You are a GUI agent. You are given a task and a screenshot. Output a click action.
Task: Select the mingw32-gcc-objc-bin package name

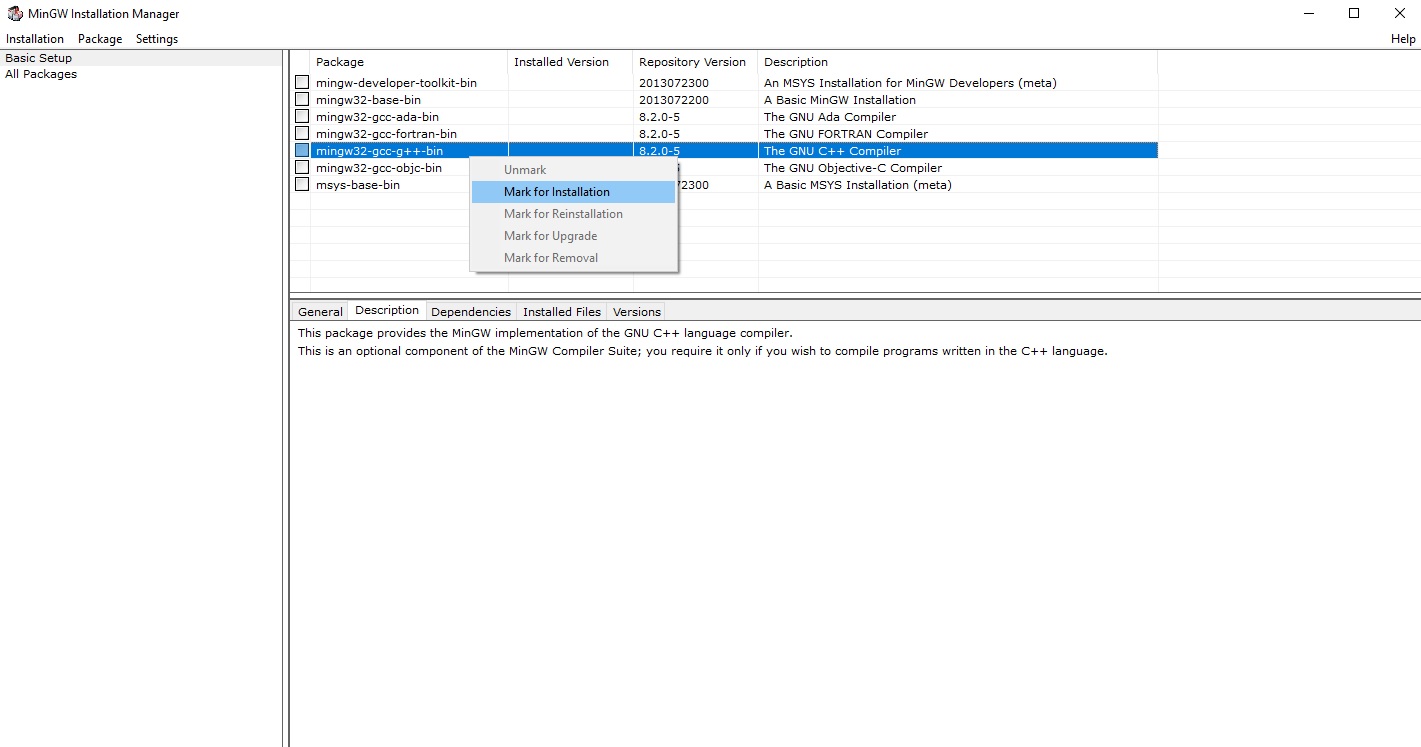click(x=378, y=168)
